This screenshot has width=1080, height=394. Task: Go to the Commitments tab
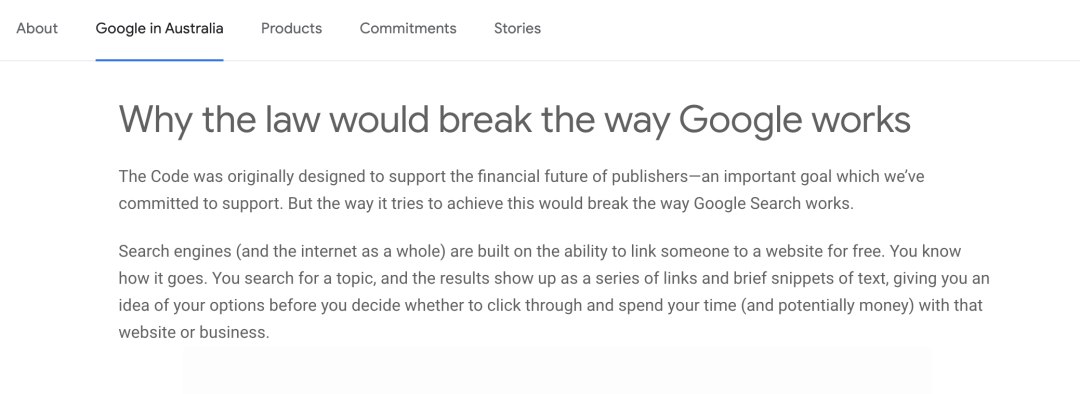[x=408, y=28]
